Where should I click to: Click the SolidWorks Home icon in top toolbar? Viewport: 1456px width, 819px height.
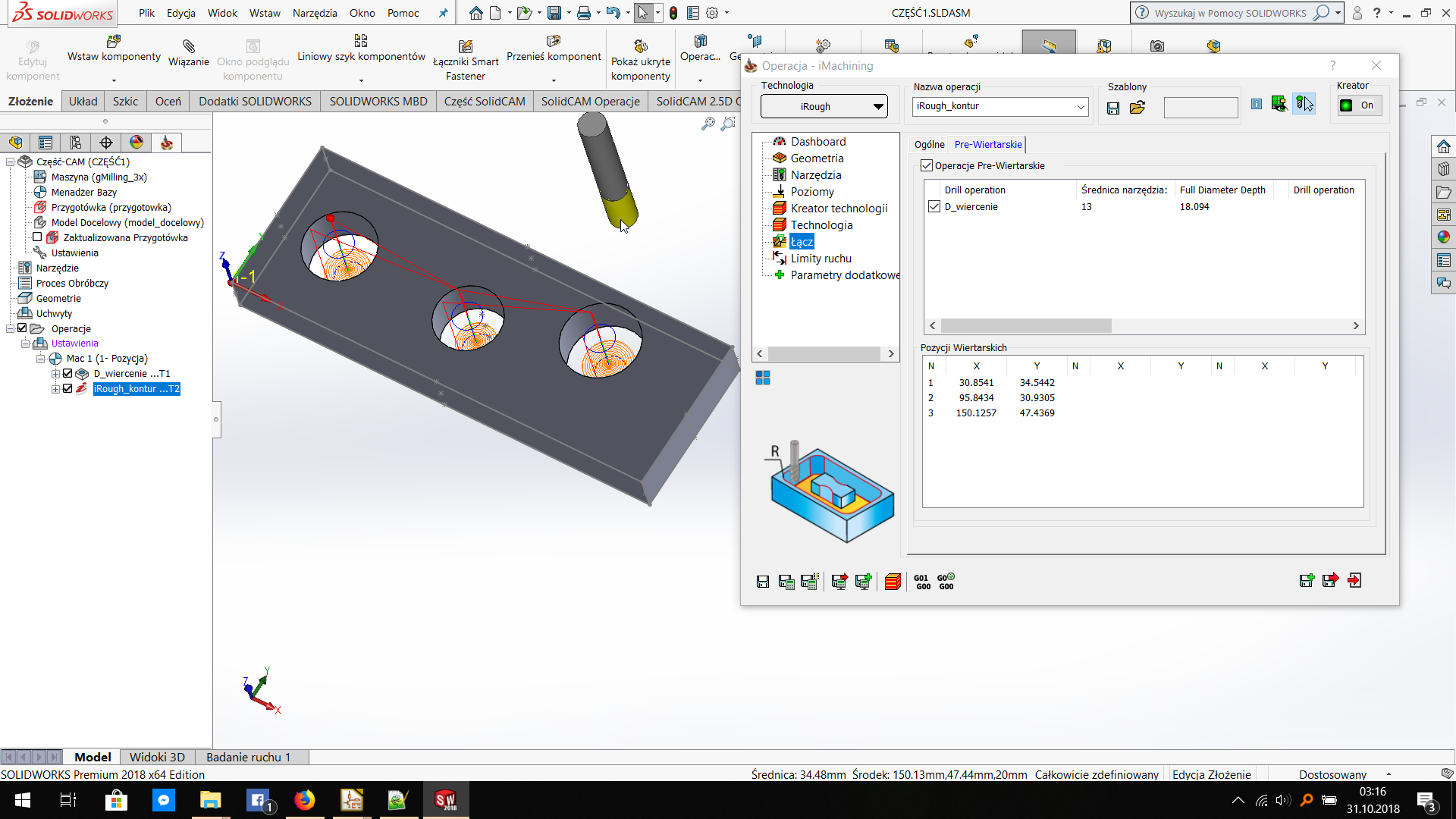click(475, 13)
